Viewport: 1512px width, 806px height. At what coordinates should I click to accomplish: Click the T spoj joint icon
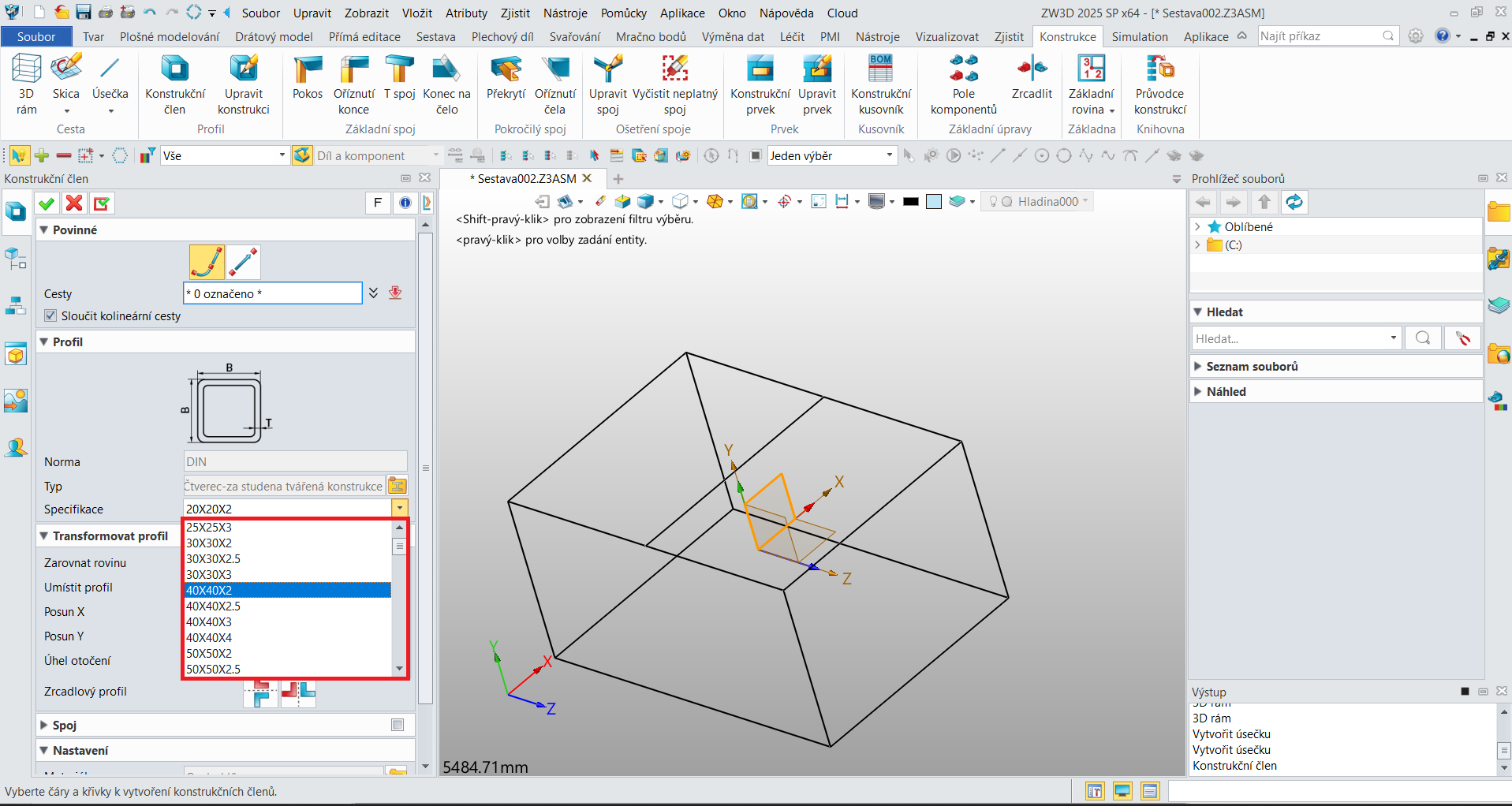click(400, 77)
